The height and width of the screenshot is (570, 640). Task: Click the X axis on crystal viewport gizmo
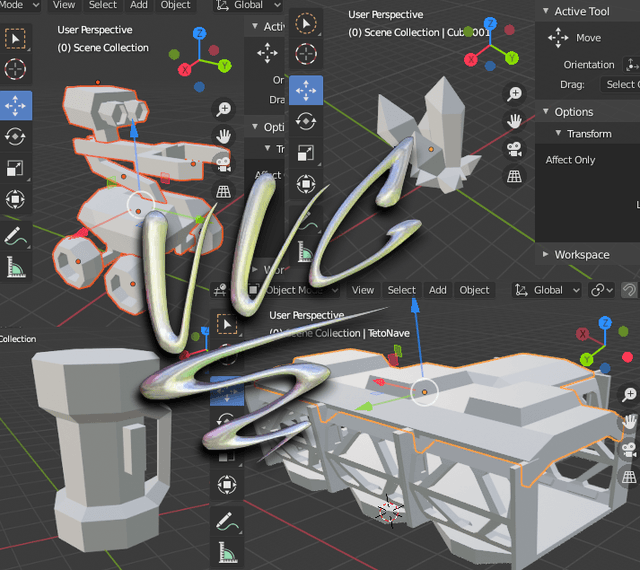tap(471, 60)
